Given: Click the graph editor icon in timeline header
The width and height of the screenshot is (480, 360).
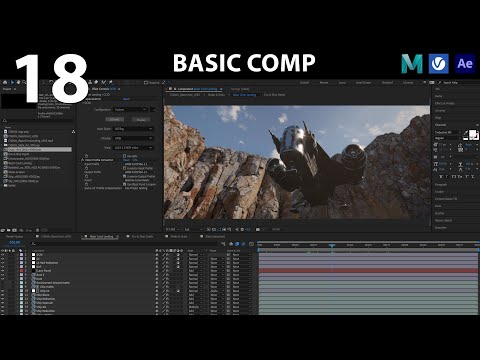Looking at the screenshot, I should point(251,244).
